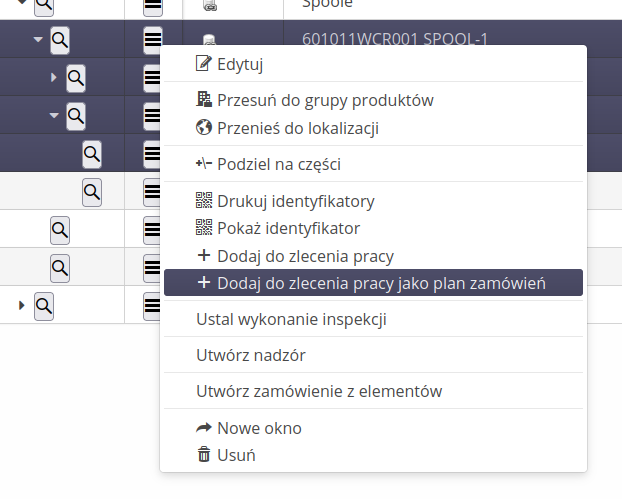Click the pencil icon beside Edytuj
Screen dimensions: 622x499
pyautogui.click(x=204, y=64)
